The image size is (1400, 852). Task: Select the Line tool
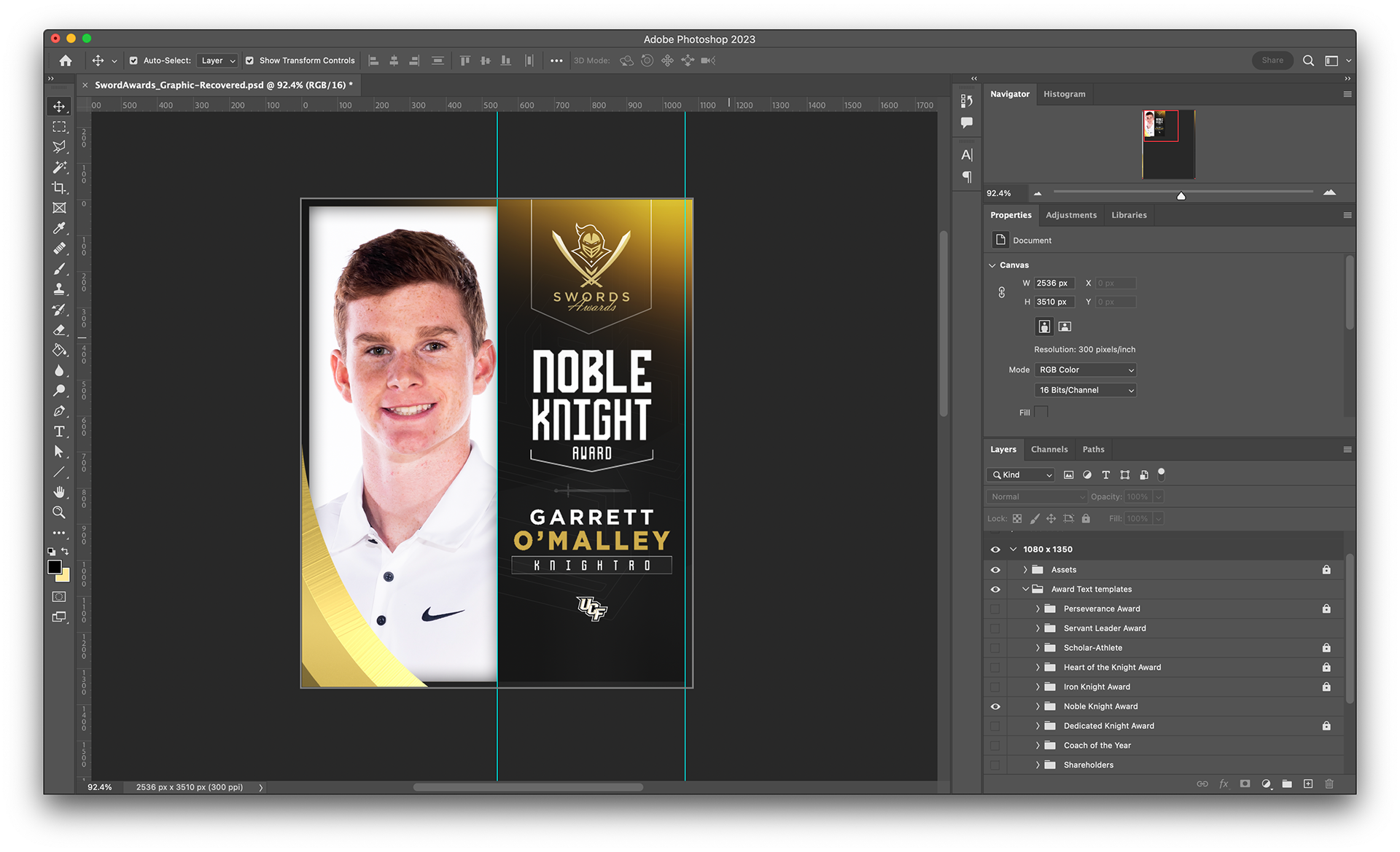[x=59, y=472]
